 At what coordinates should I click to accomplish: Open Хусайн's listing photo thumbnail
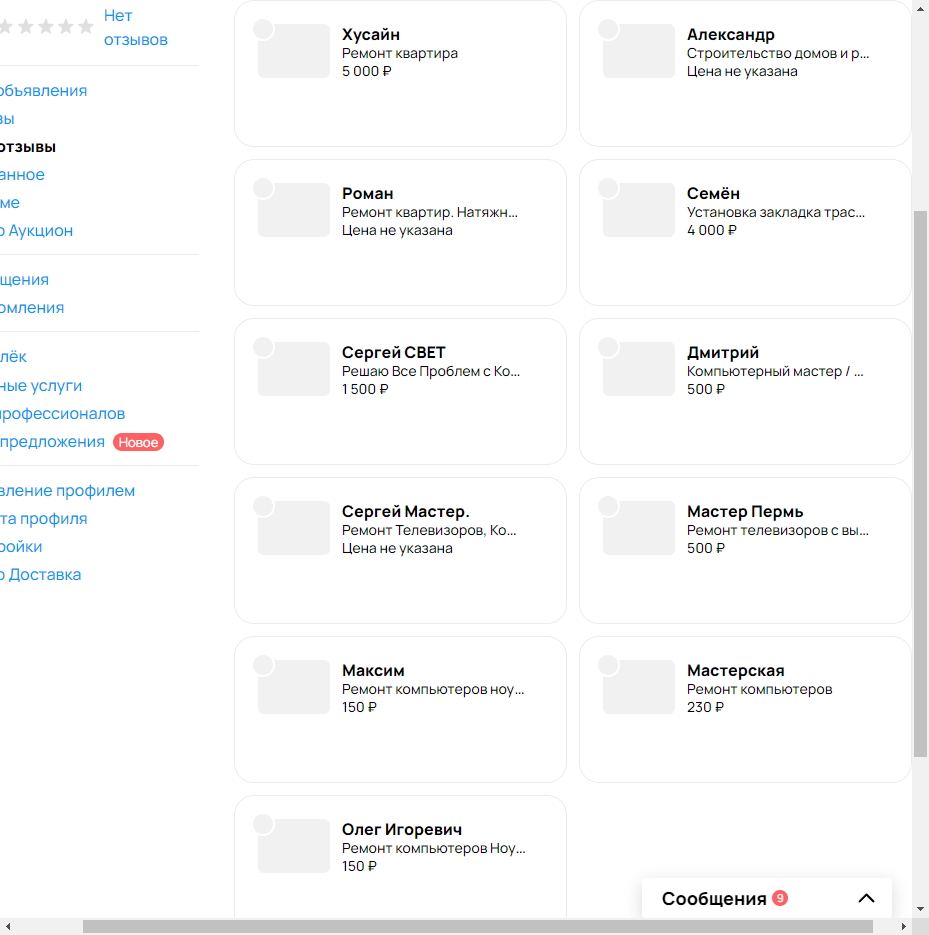pyautogui.click(x=293, y=51)
